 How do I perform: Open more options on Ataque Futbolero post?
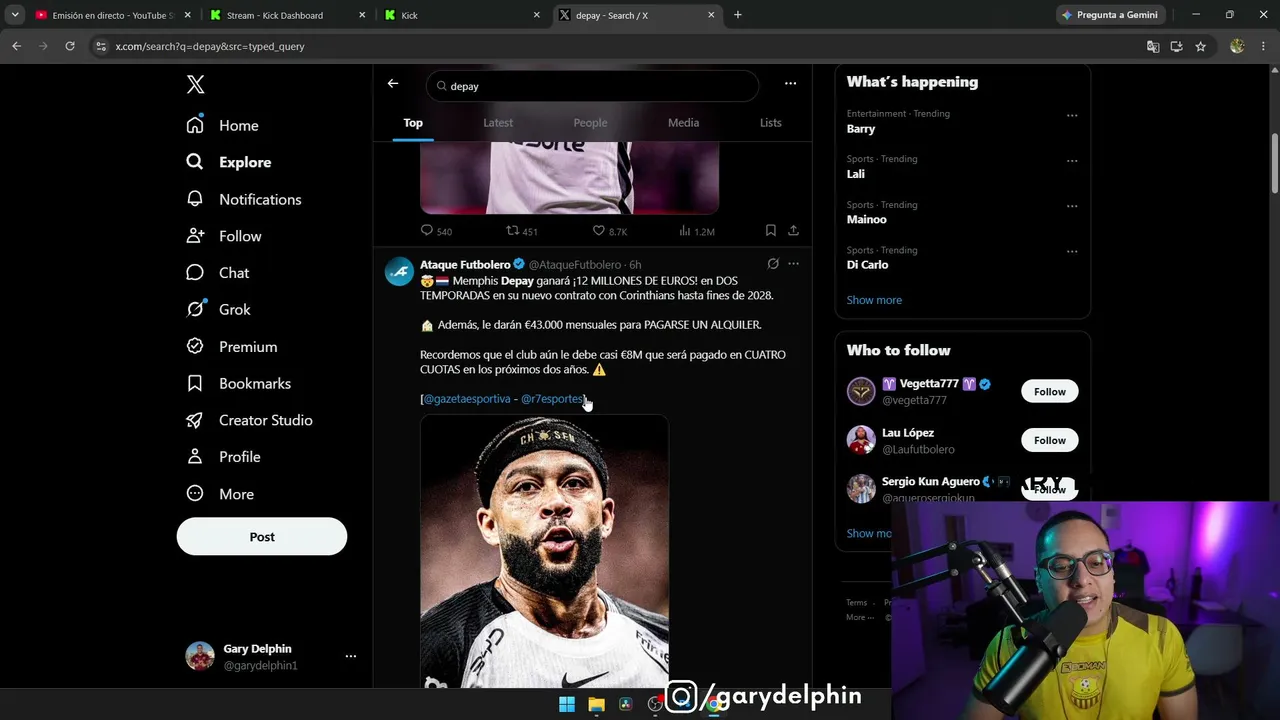tap(794, 264)
